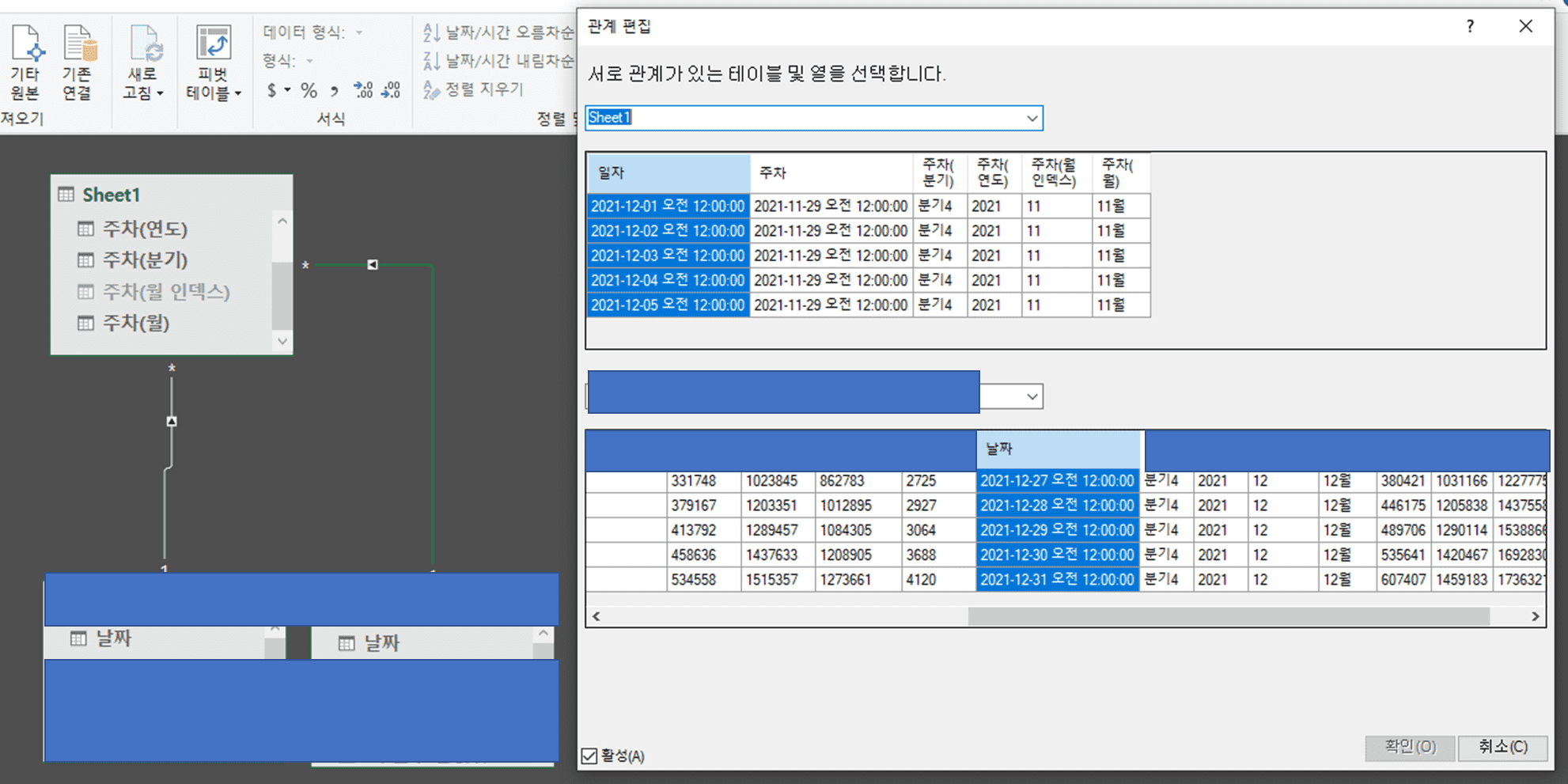Select the 주차(연도) column header in dialog preview
1568x784 pixels.
[x=994, y=173]
